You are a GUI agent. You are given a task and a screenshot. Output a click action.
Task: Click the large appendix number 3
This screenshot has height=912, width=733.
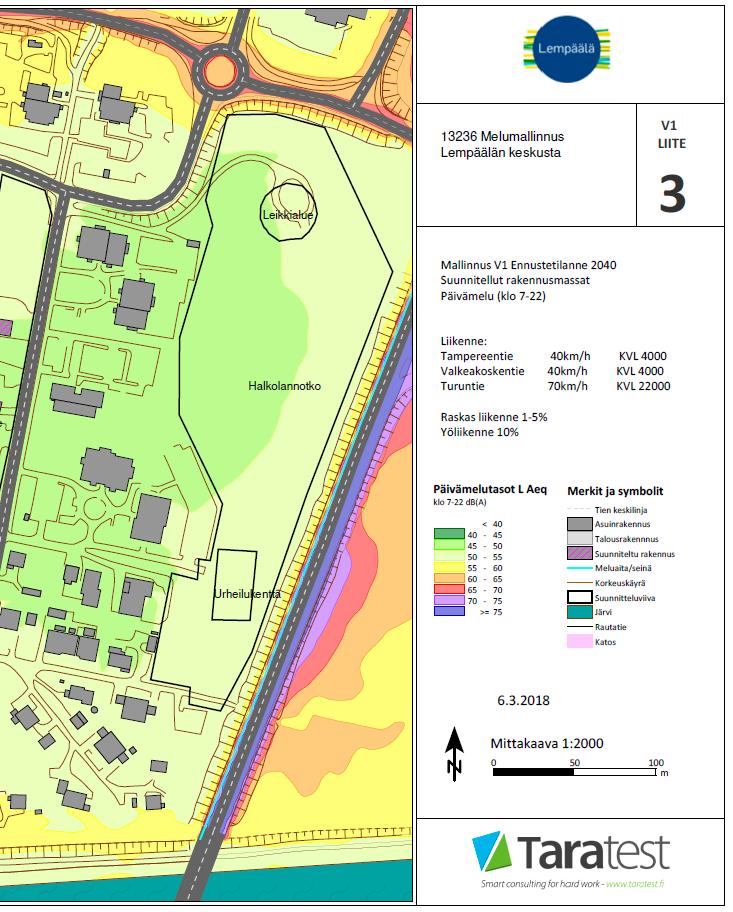[x=672, y=194]
